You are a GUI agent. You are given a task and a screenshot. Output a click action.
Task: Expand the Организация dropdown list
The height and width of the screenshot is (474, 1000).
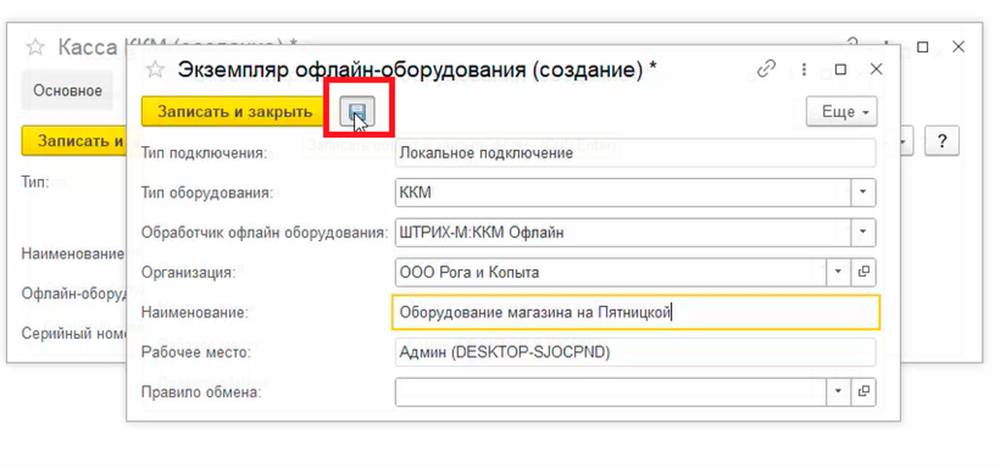coord(839,272)
